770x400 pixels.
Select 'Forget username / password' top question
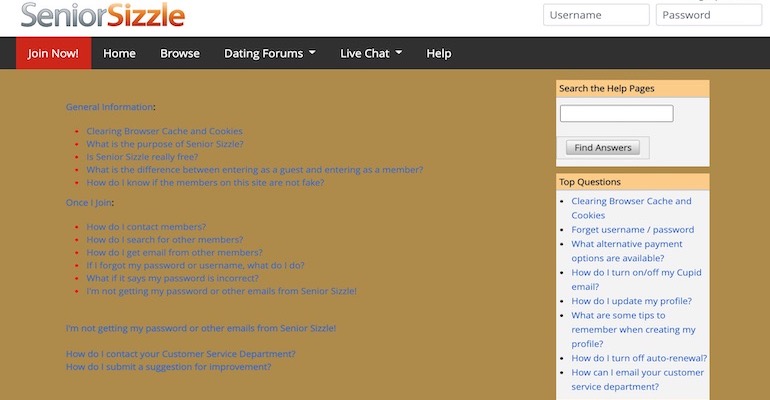(632, 229)
